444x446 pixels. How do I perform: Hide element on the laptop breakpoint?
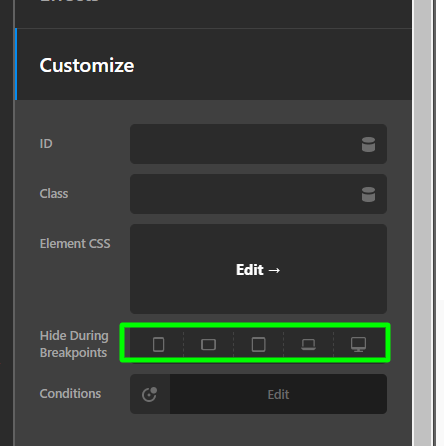[308, 344]
